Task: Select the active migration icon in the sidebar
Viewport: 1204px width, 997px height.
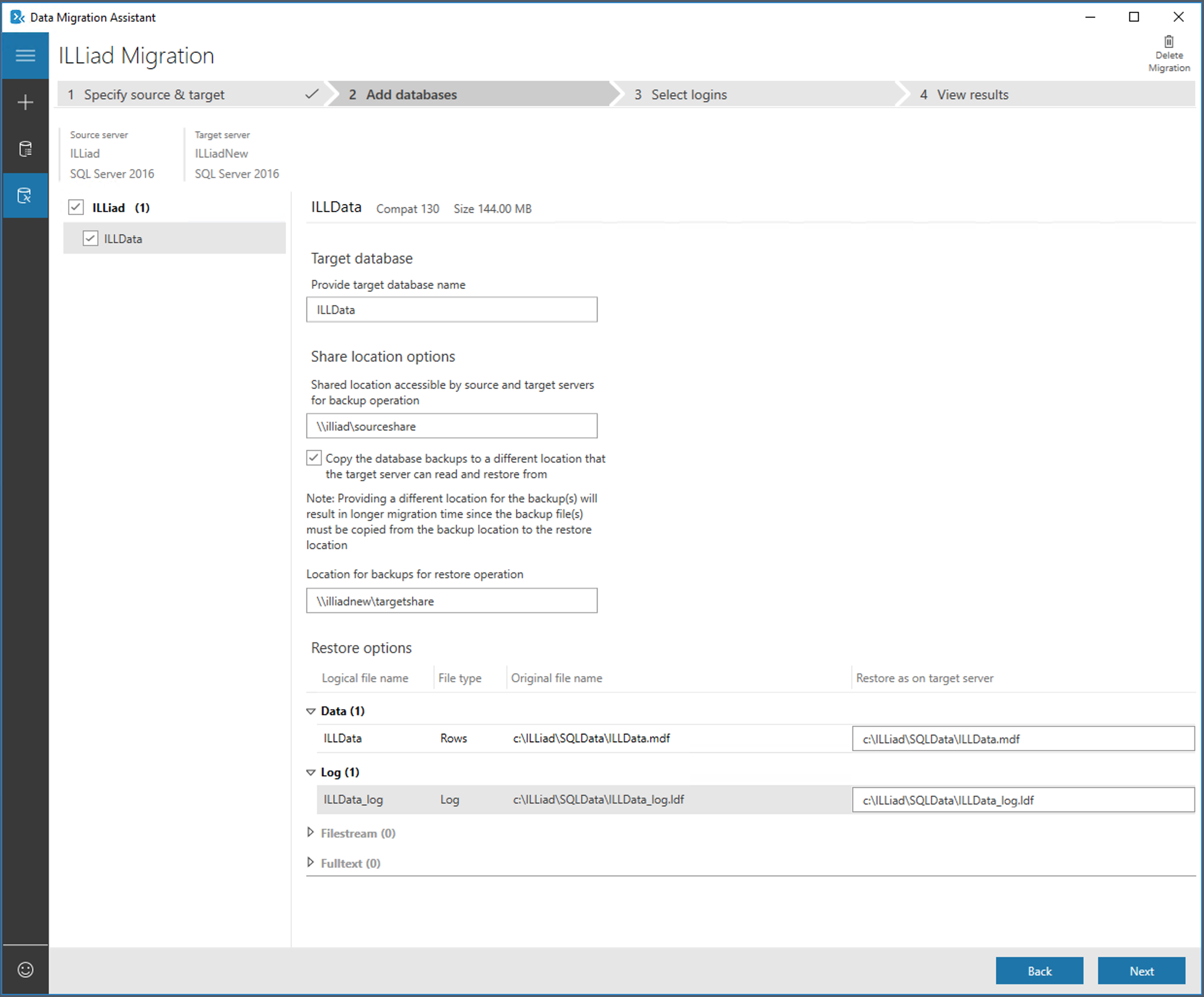Action: click(x=25, y=195)
